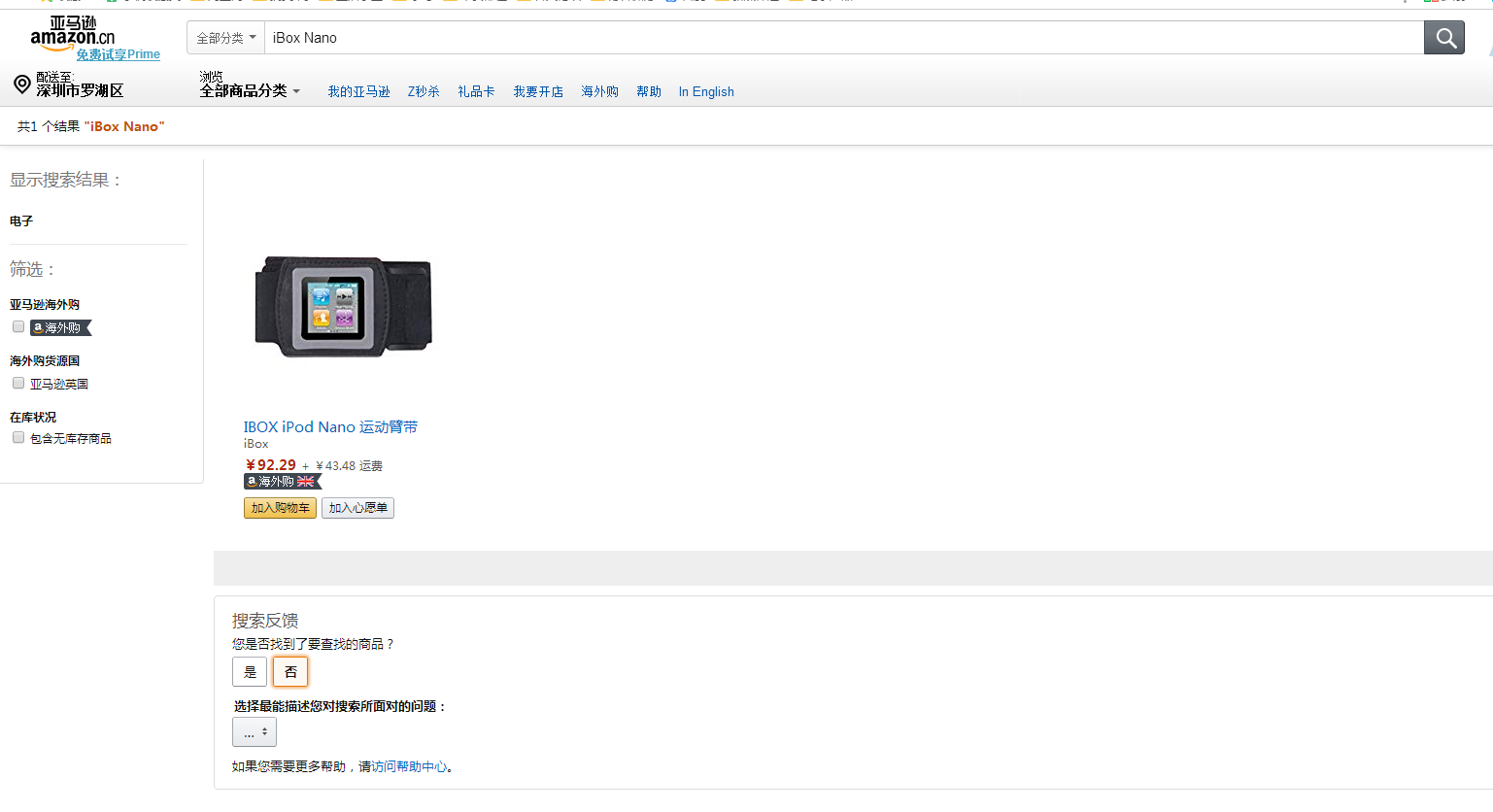This screenshot has width=1493, height=812.
Task: Click the 海外购 badge in filters
Action: pyautogui.click(x=60, y=328)
